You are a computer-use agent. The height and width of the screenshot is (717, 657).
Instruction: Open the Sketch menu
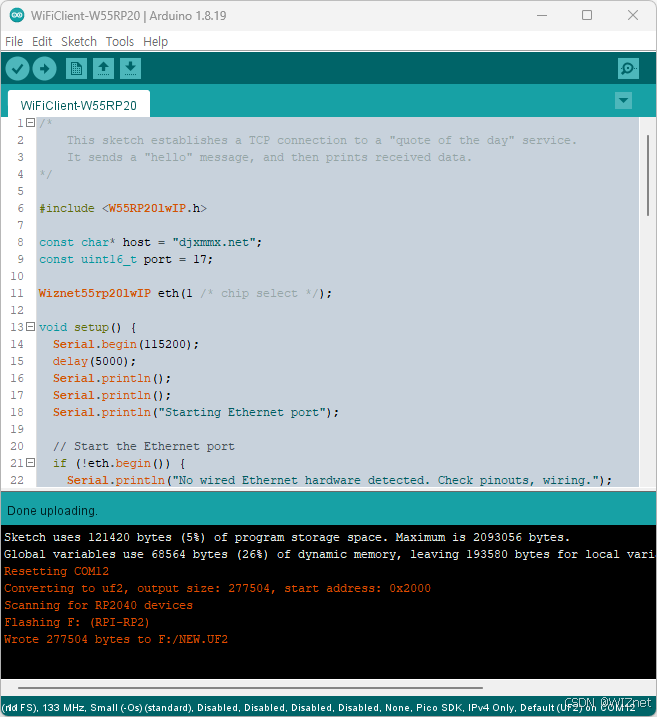[79, 42]
